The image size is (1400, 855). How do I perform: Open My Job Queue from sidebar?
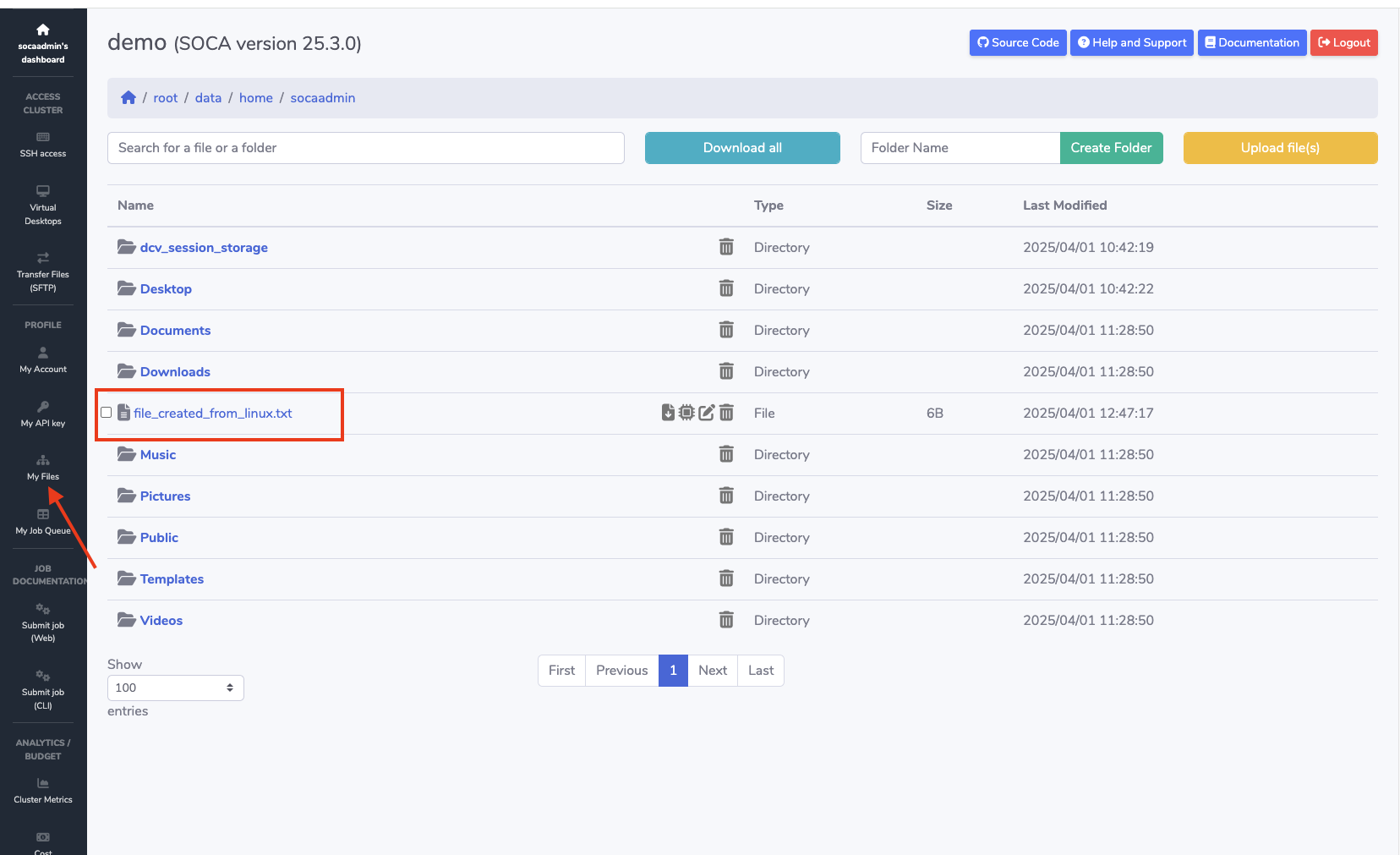click(x=43, y=522)
